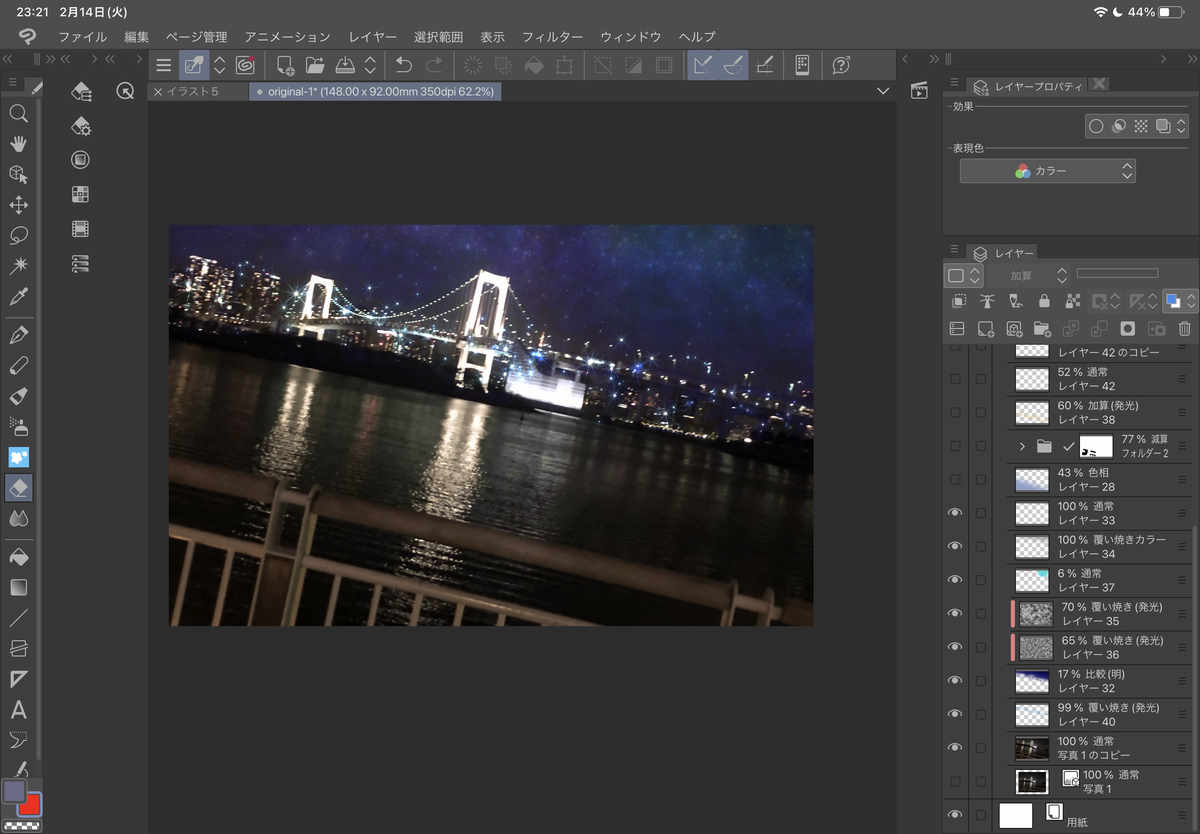
Task: Click the New layer folder icon
Action: [1042, 328]
